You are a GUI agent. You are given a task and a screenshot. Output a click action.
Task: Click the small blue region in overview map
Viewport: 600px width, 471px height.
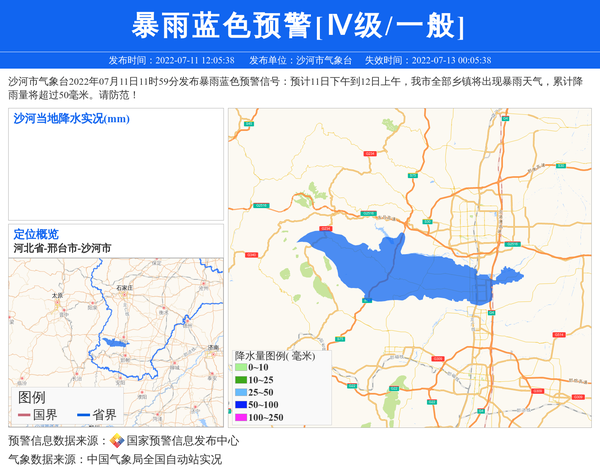click(113, 343)
